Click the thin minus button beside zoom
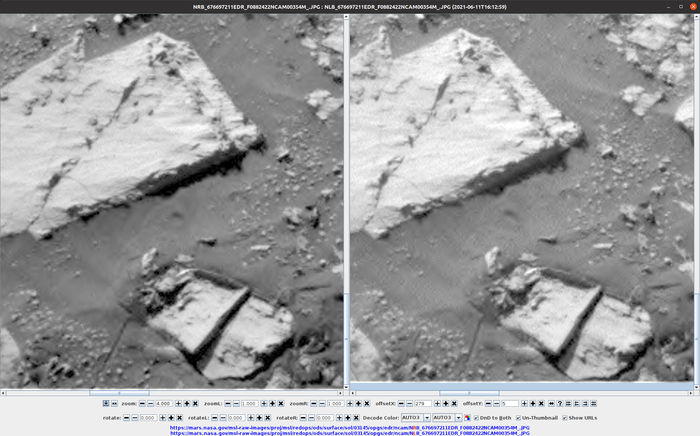Viewport: 700px width, 436px height. pyautogui.click(x=150, y=403)
